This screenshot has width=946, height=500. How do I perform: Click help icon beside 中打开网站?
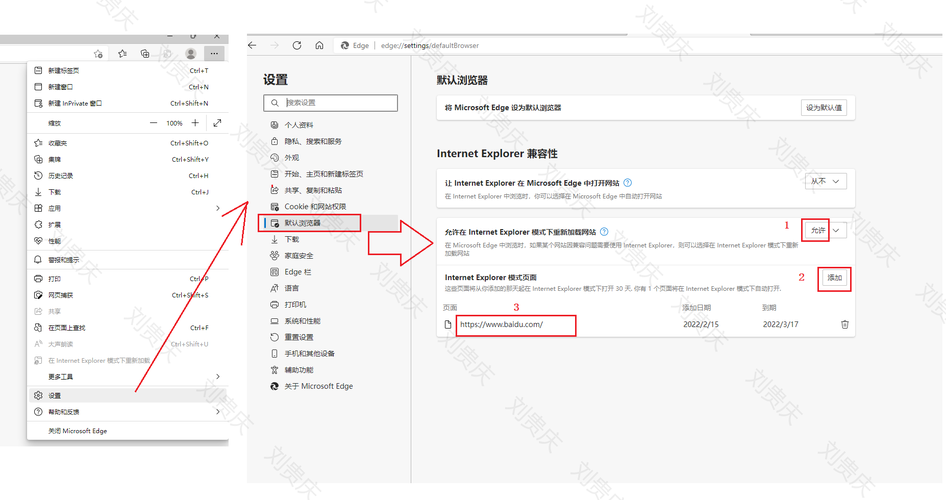coord(627,182)
